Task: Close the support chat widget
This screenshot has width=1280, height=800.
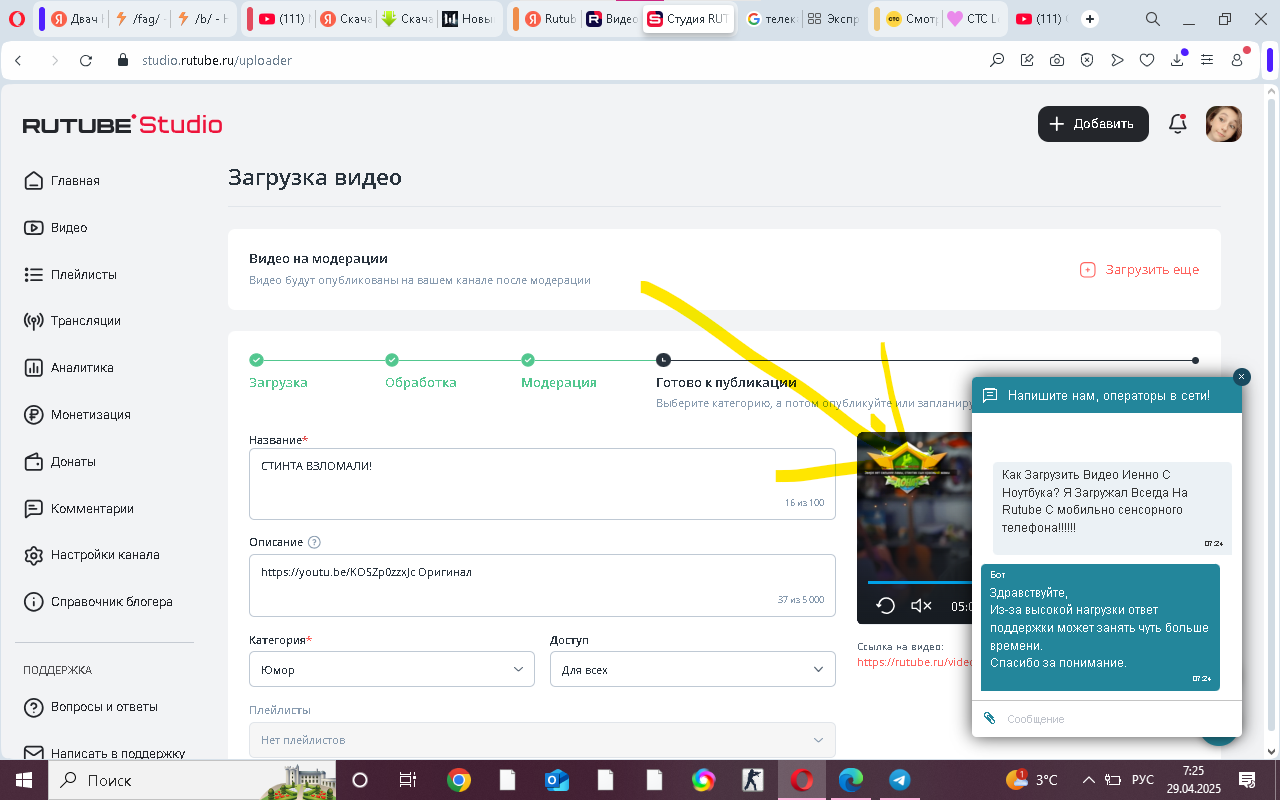Action: click(x=1241, y=377)
